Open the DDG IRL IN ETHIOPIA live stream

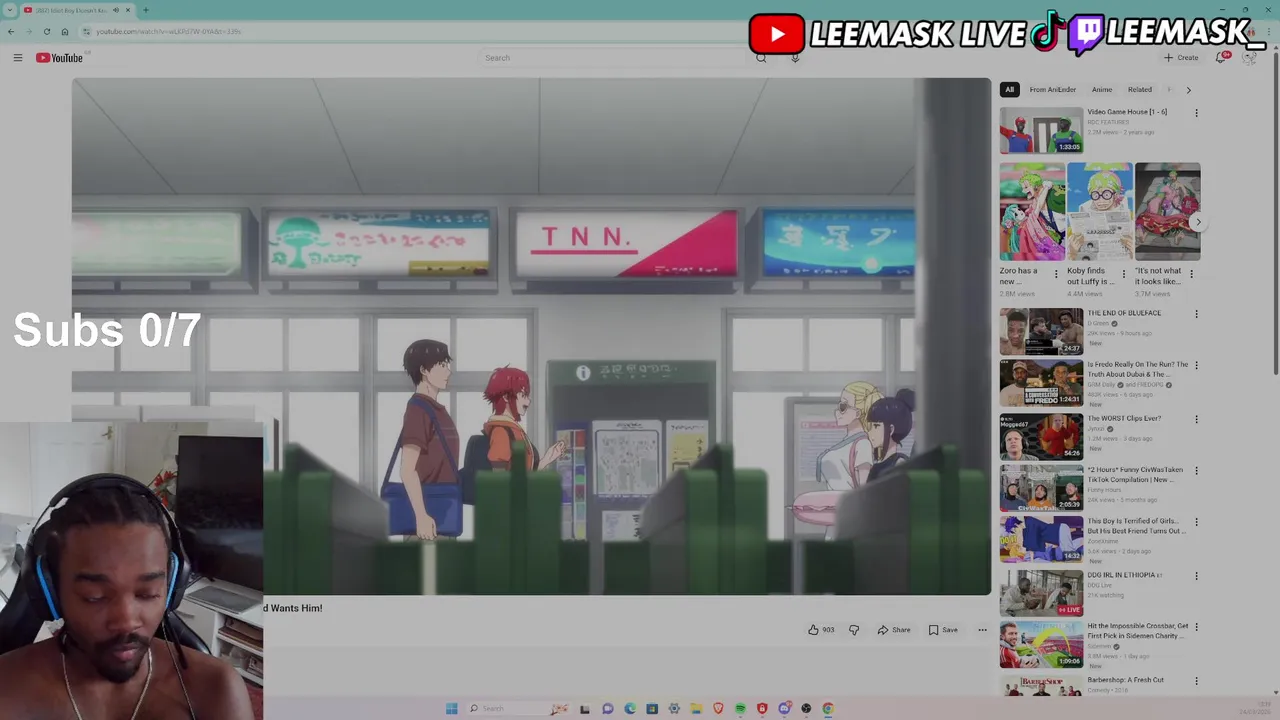click(x=1041, y=592)
